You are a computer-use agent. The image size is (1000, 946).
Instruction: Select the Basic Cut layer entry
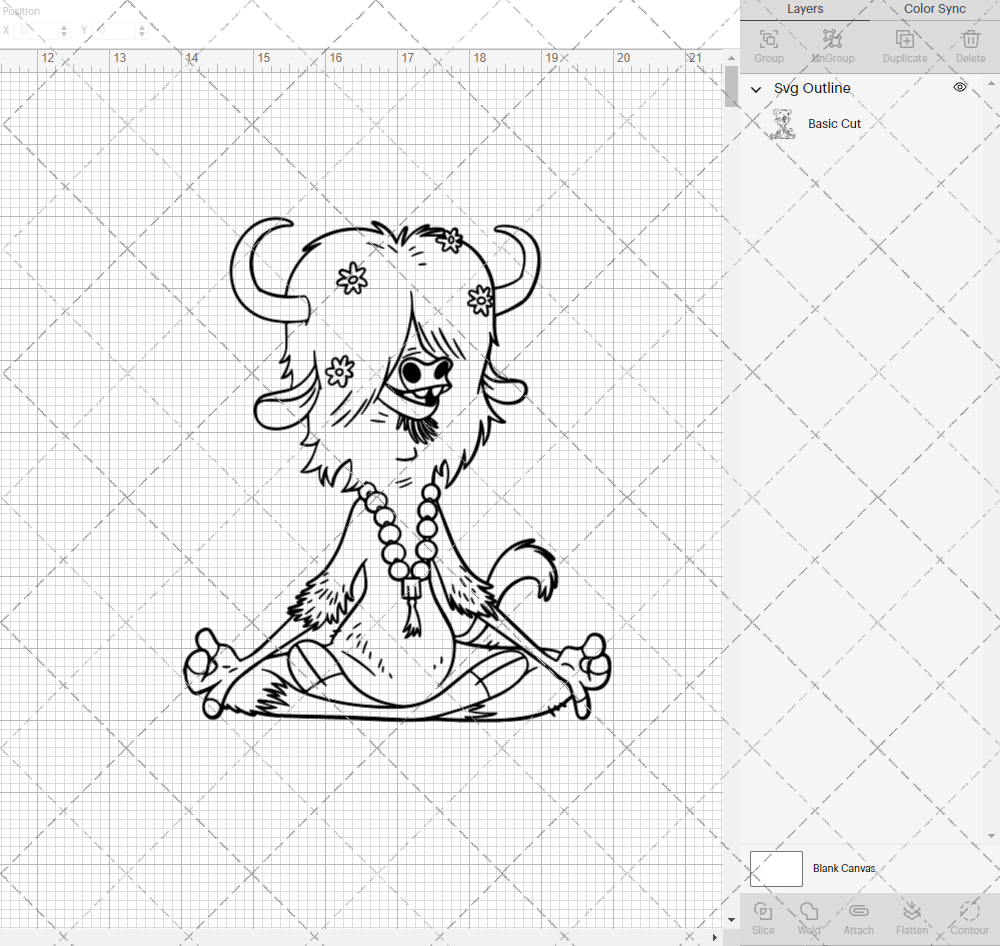834,123
